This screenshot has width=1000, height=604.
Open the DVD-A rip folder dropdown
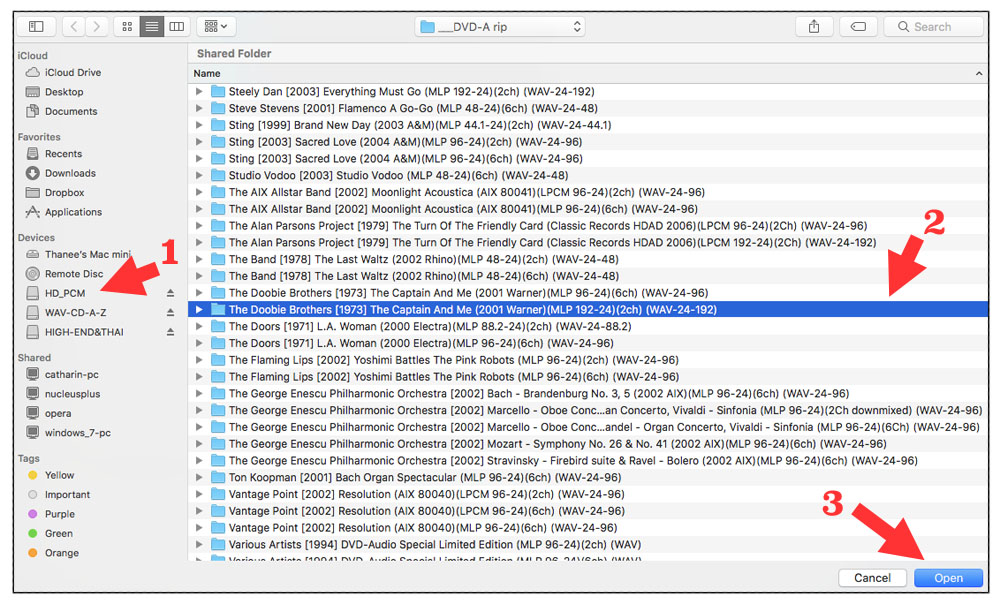(x=500, y=27)
